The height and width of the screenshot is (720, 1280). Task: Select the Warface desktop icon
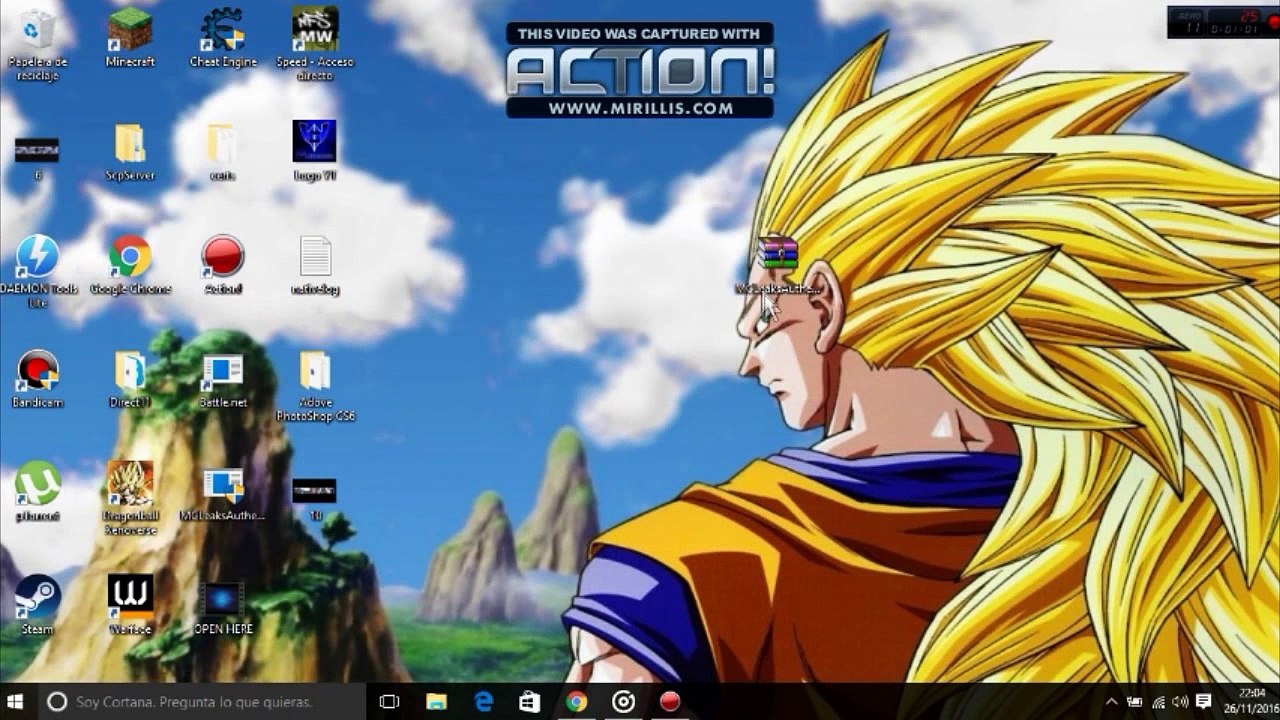(130, 605)
